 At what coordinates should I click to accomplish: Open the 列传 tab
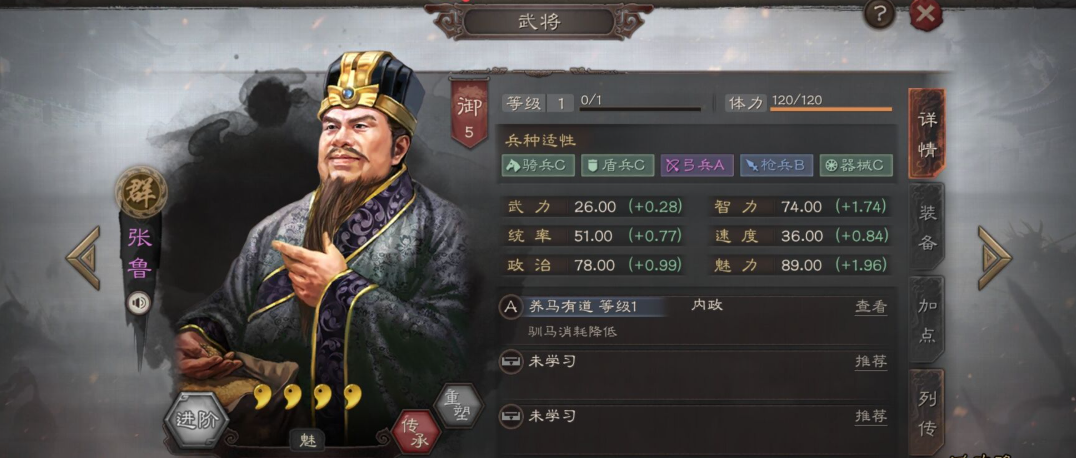click(x=926, y=412)
